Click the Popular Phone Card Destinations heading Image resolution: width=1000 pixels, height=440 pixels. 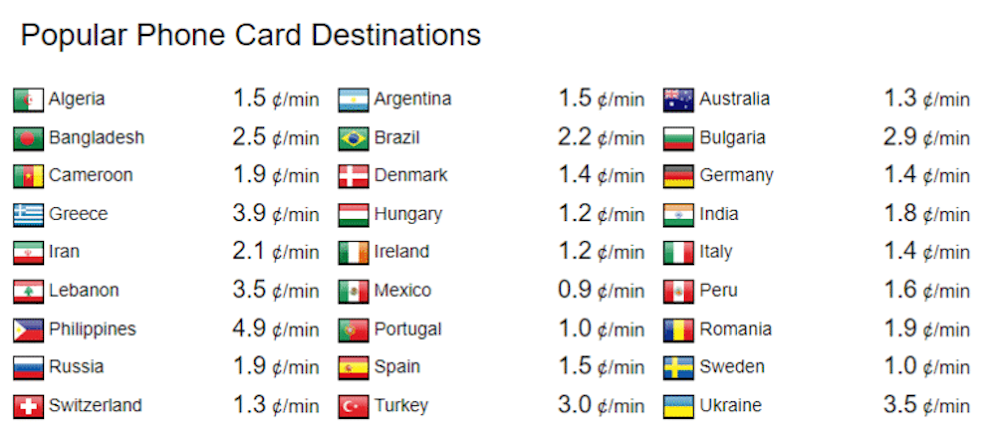coord(251,36)
